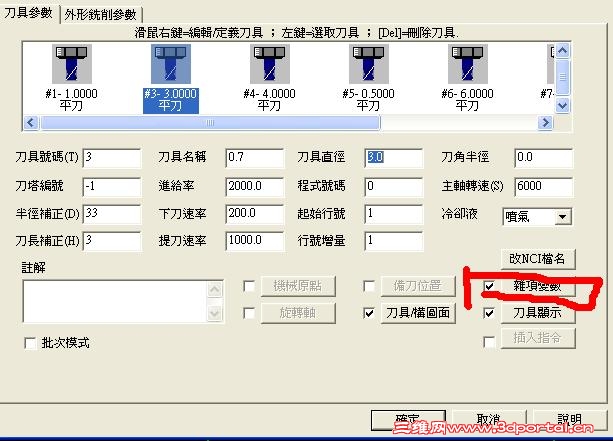
Task: Click 提刀速率 input field
Action: (255, 241)
